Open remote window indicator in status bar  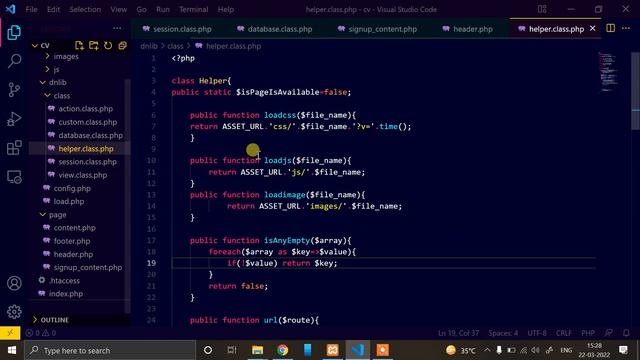[x=10, y=333]
